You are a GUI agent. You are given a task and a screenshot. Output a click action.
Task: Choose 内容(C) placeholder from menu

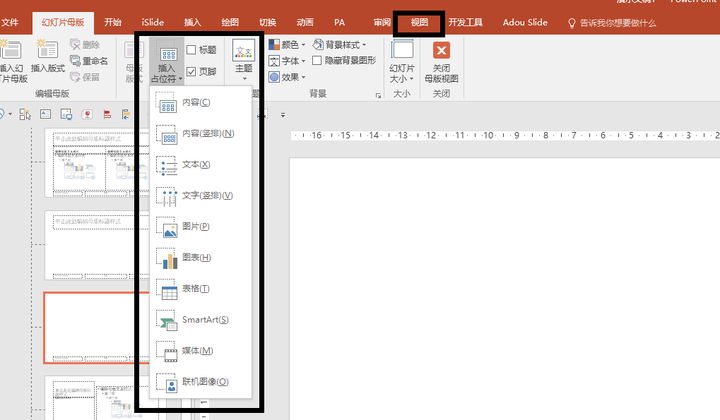[x=201, y=102]
